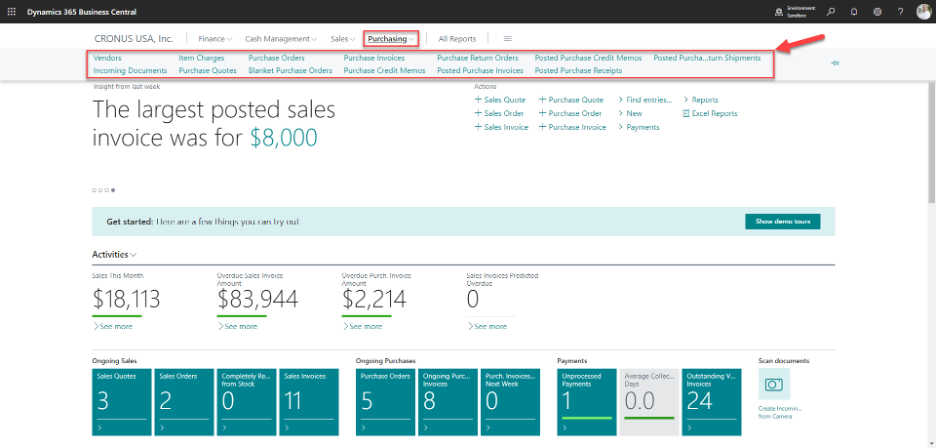Open the user profile avatar
936x448 pixels.
click(923, 11)
